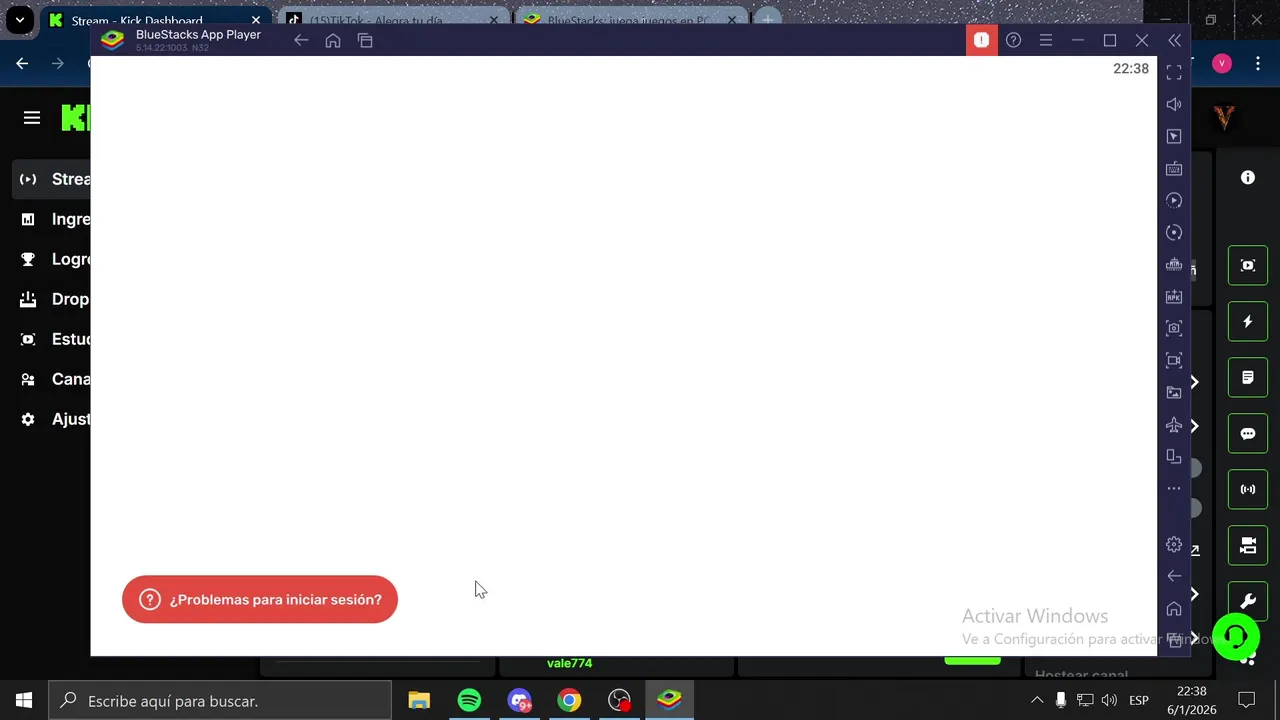Open BlueStacks recent apps from title bar
Image resolution: width=1280 pixels, height=720 pixels.
coord(365,40)
